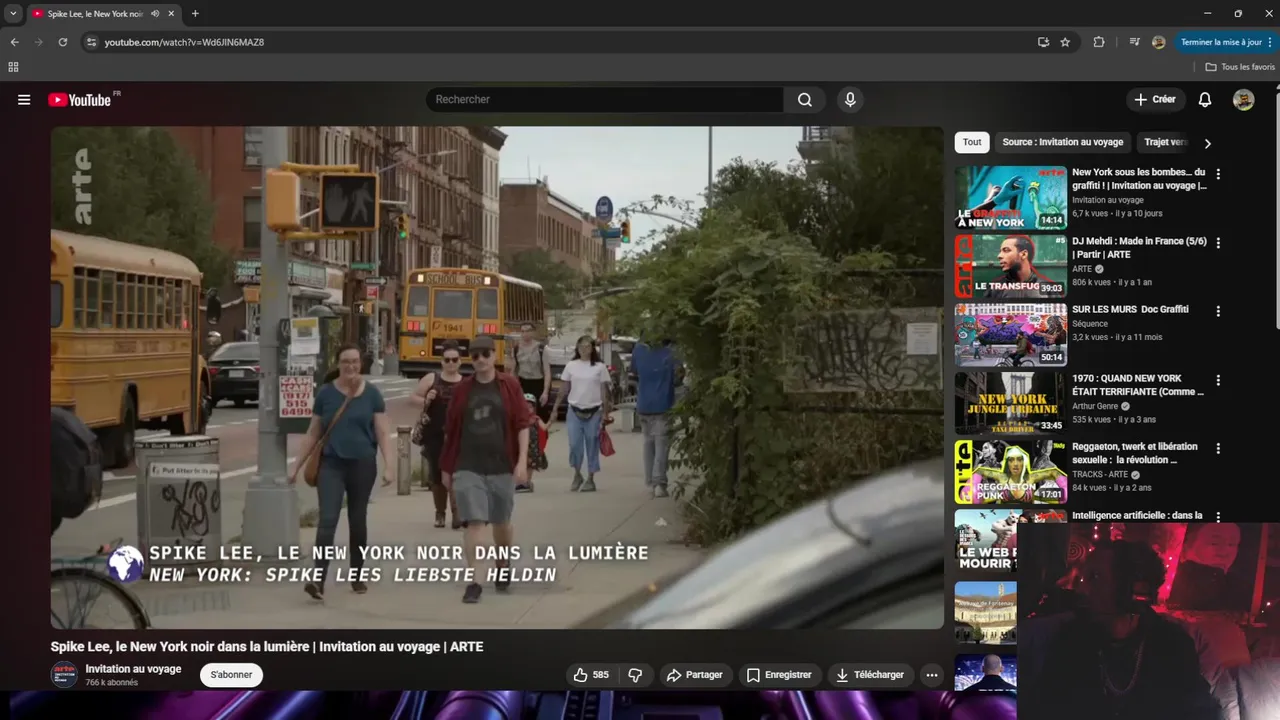
Task: Open title New York sous les bombes
Action: pyautogui.click(x=1139, y=179)
